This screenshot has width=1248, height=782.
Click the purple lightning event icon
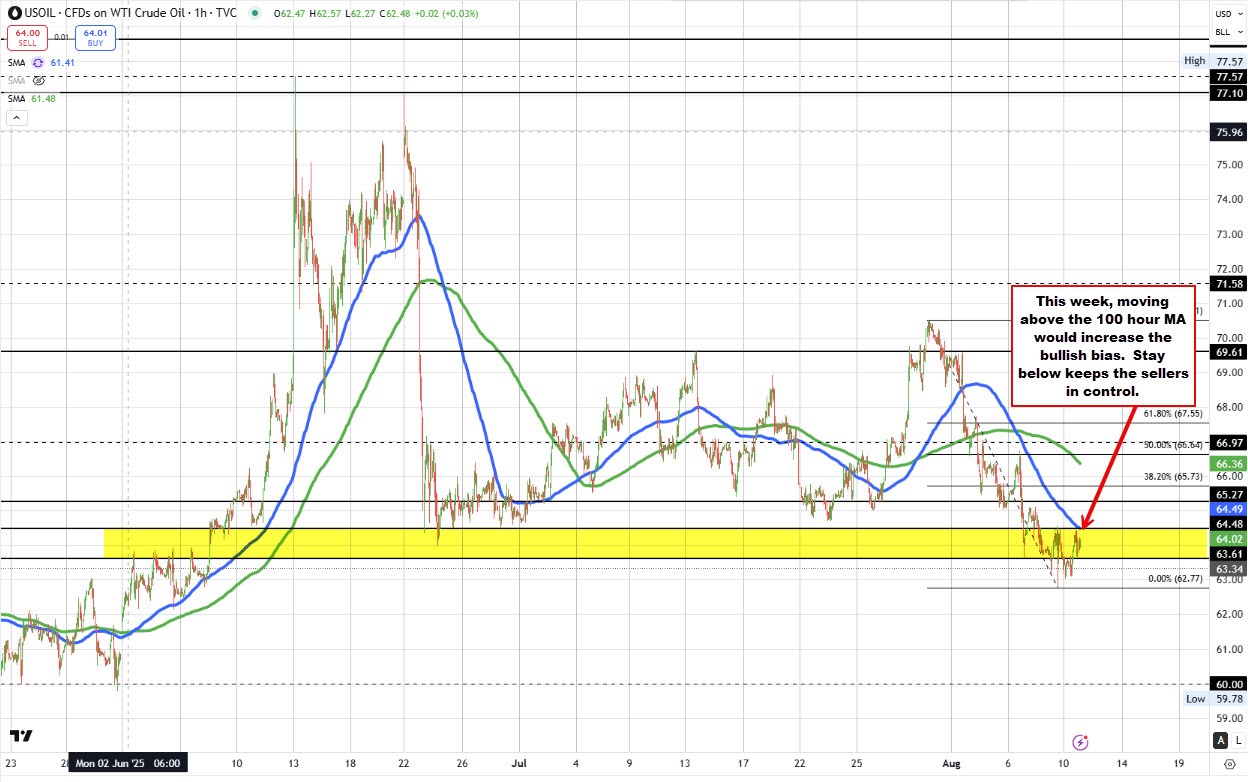(1079, 742)
